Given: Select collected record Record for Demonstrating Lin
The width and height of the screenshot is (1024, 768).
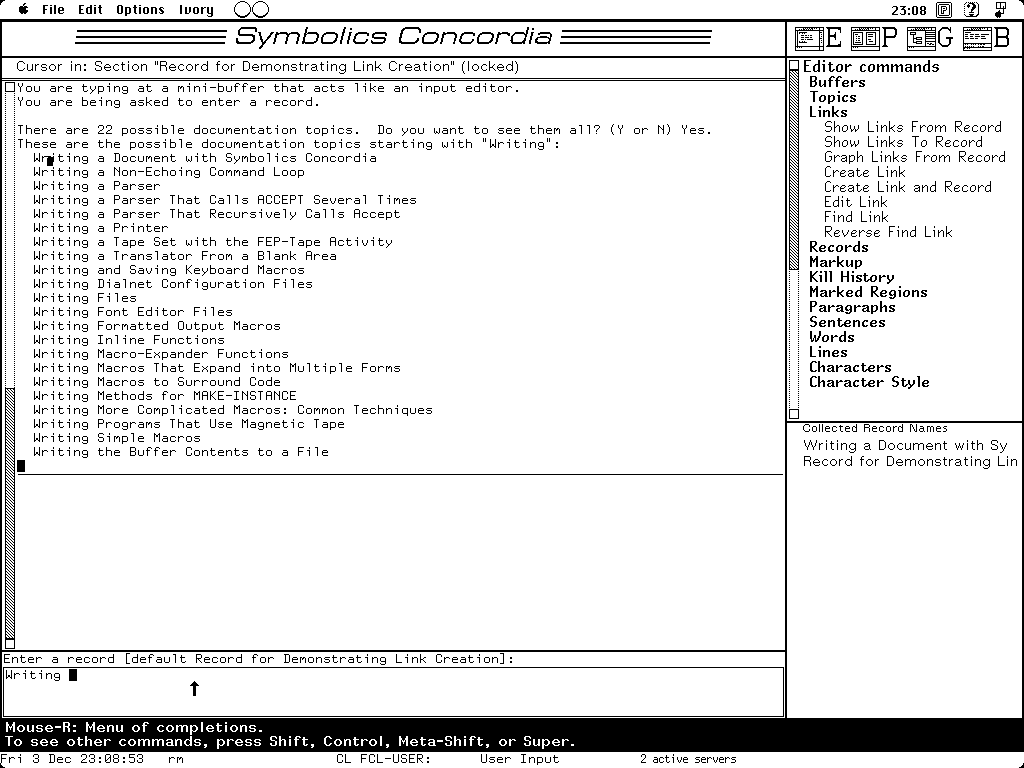Looking at the screenshot, I should (x=910, y=461).
